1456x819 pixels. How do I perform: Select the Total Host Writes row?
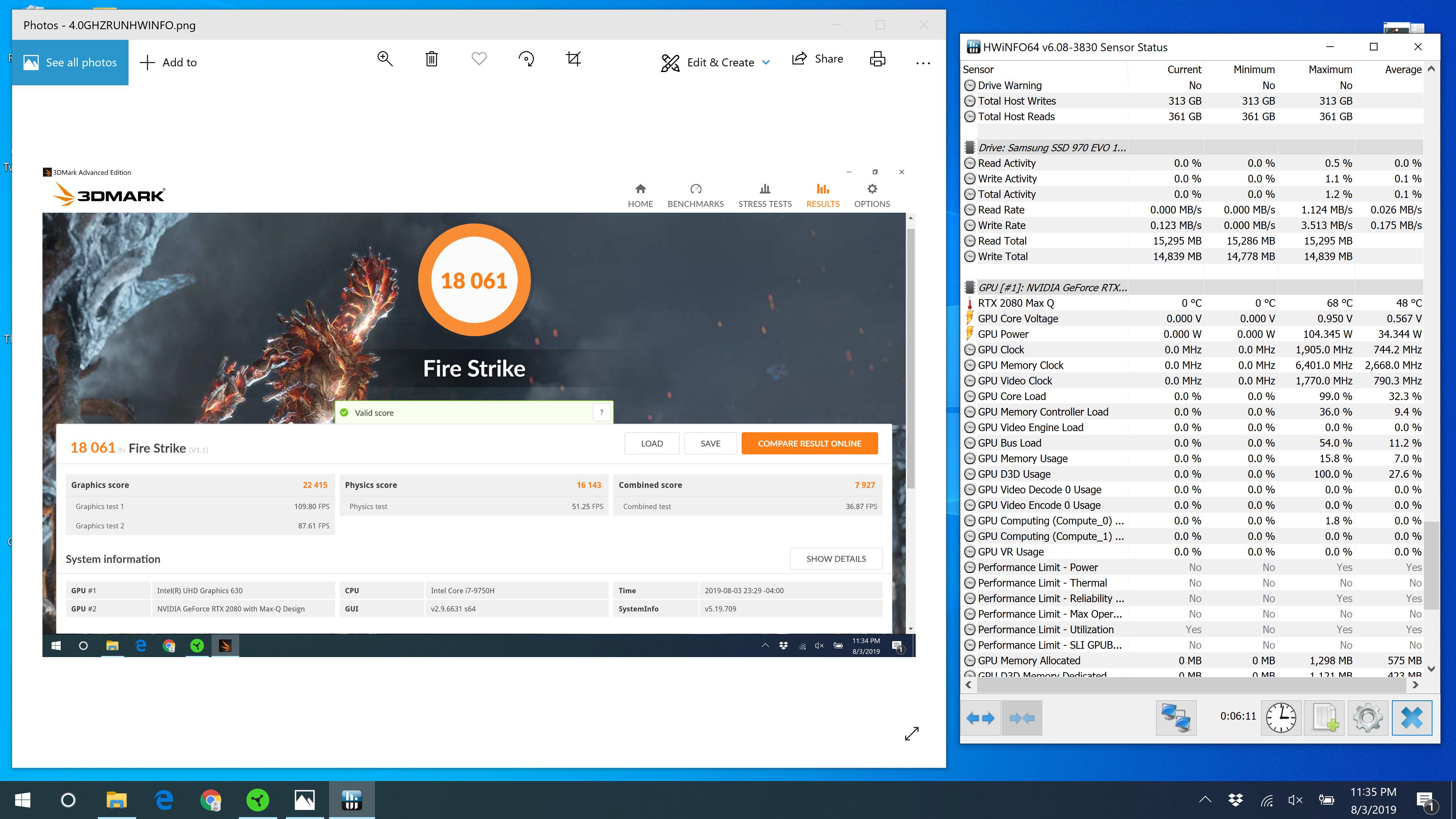(x=1192, y=101)
